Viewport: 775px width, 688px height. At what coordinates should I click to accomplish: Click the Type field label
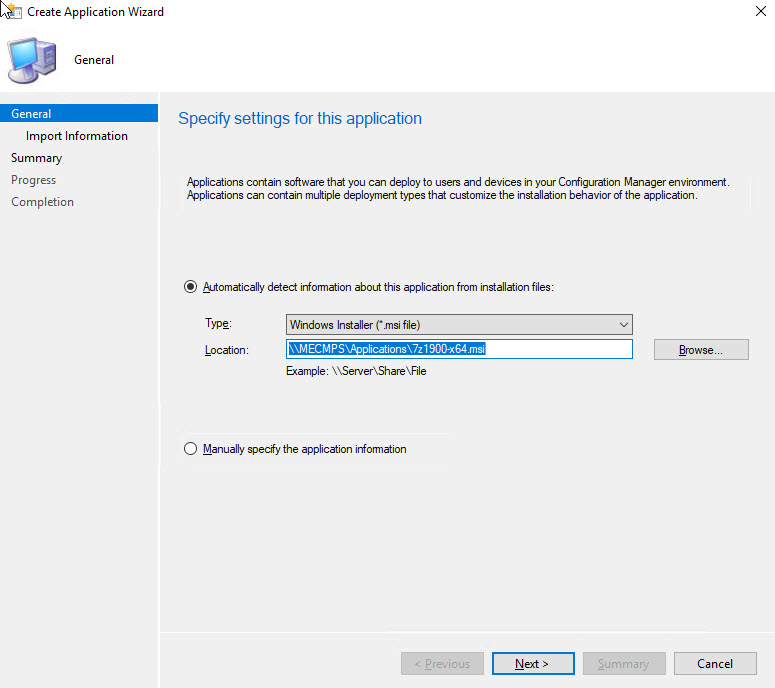pyautogui.click(x=217, y=324)
